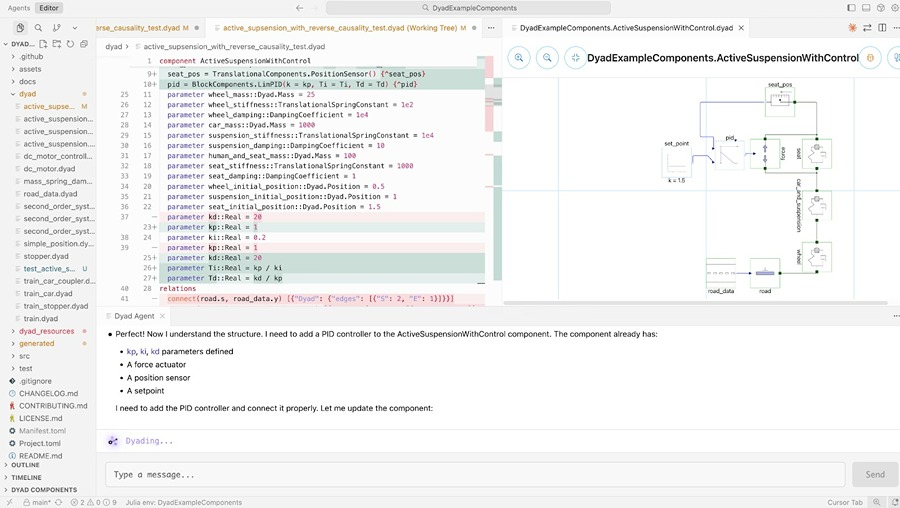Screen dimensions: 900x508
Task: Open the Source Control view icon
Action: point(56,28)
